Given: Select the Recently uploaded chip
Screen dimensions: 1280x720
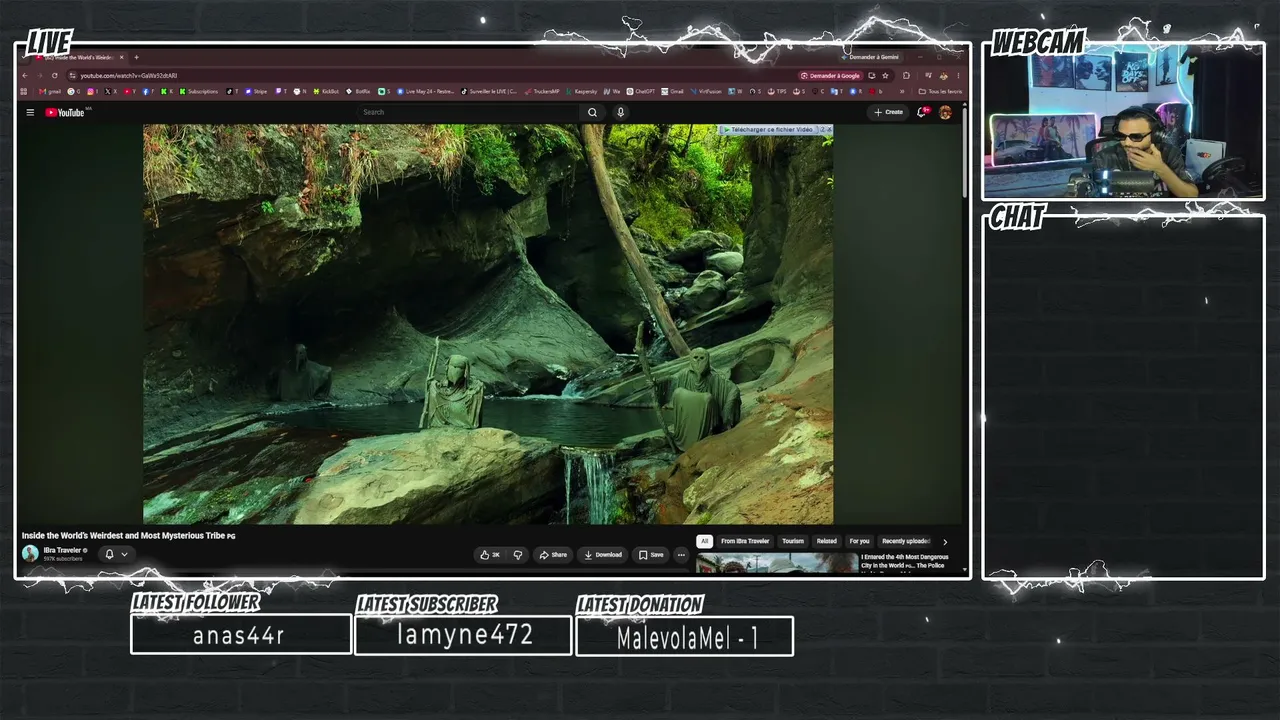Looking at the screenshot, I should [906, 541].
